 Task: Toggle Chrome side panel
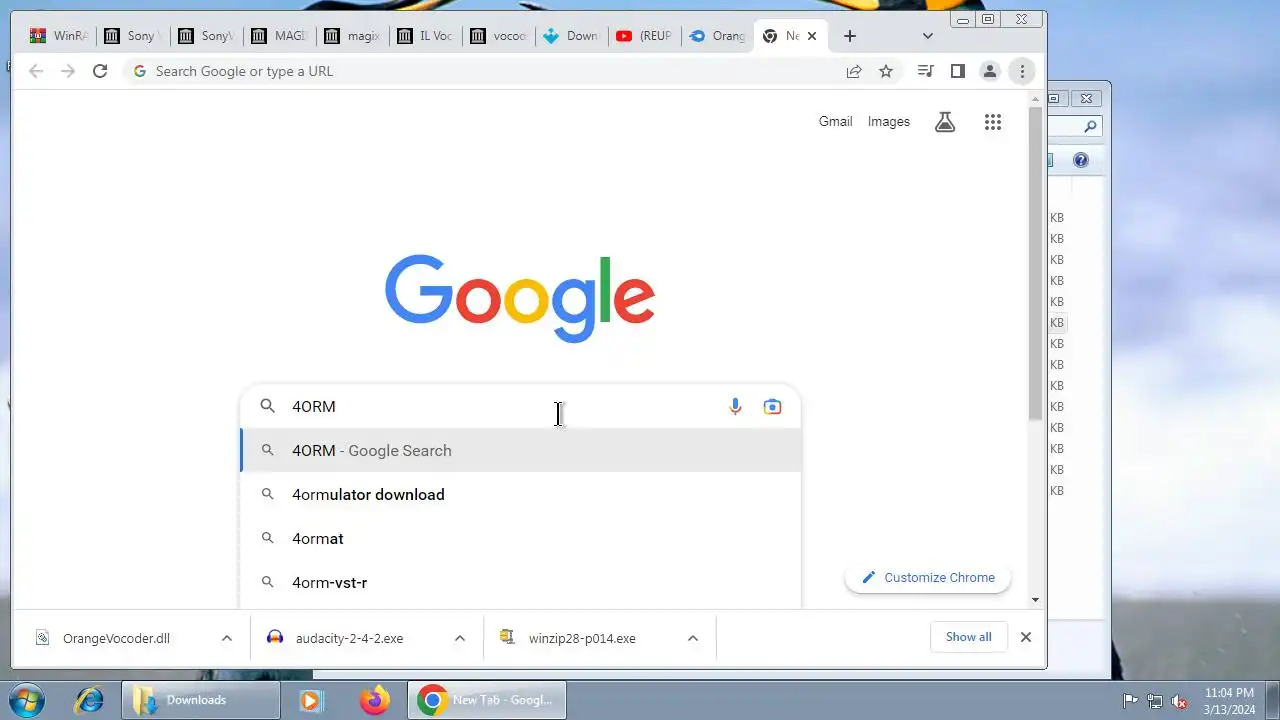tap(958, 71)
